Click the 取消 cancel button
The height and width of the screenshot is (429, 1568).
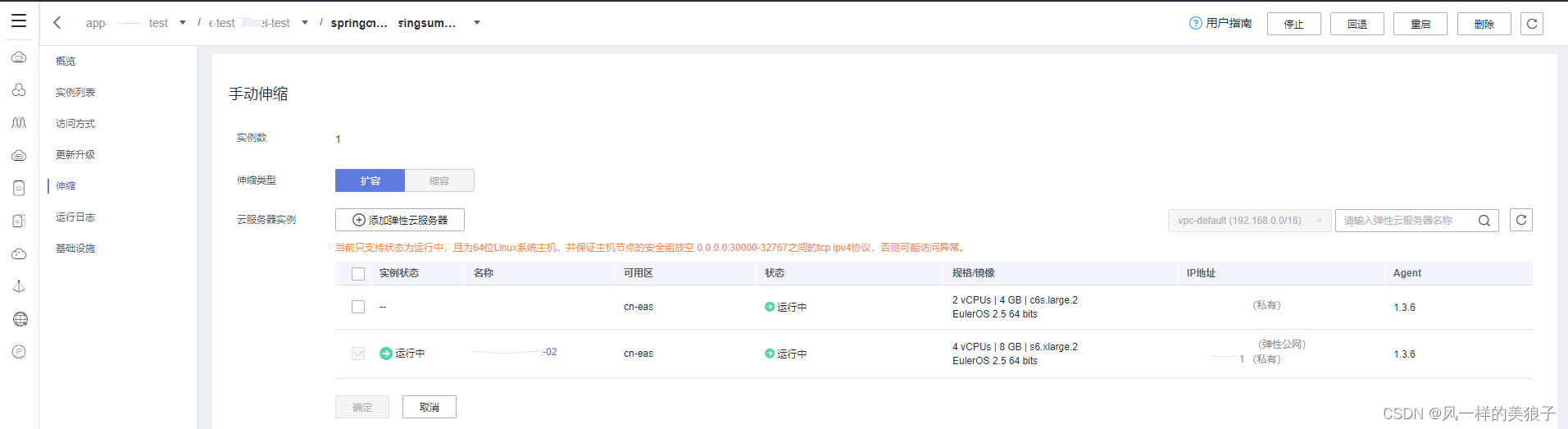(x=429, y=407)
